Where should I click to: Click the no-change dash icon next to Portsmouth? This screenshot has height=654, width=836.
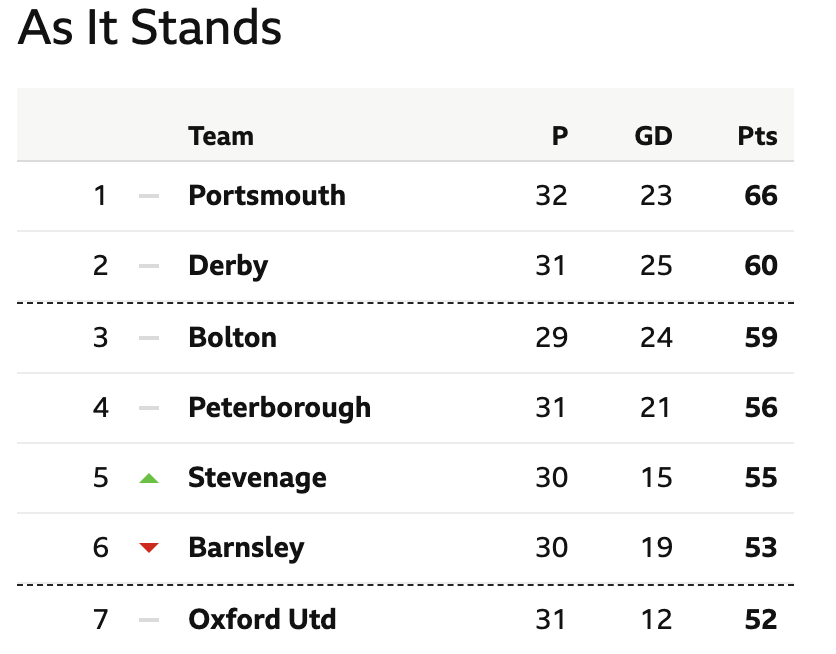(149, 196)
